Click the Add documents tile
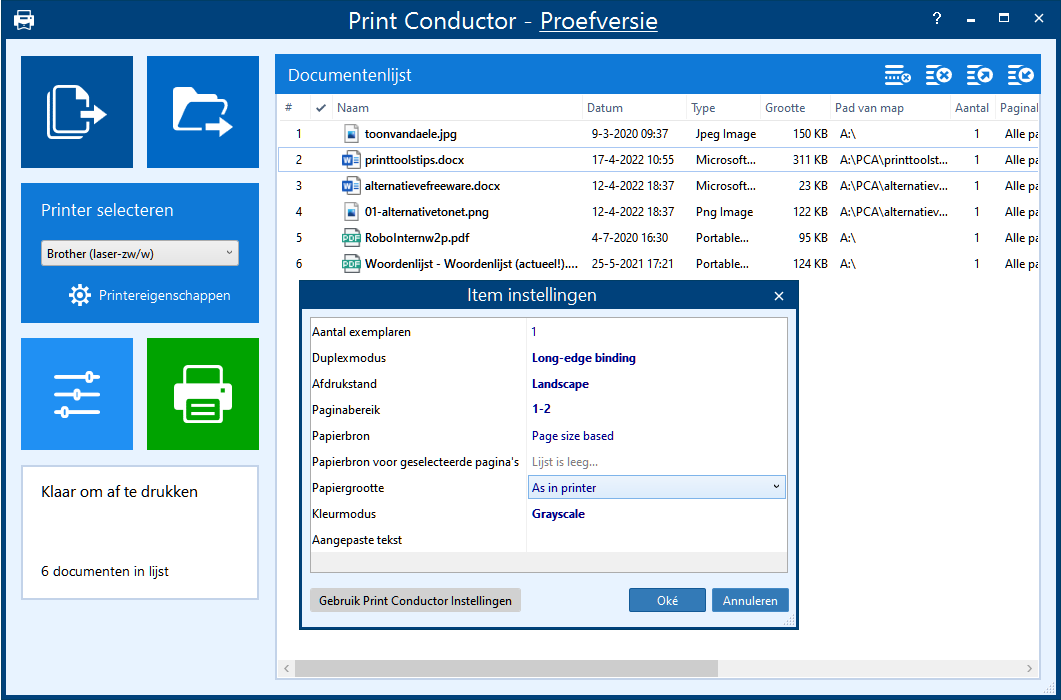Image resolution: width=1061 pixels, height=700 pixels. click(x=77, y=112)
